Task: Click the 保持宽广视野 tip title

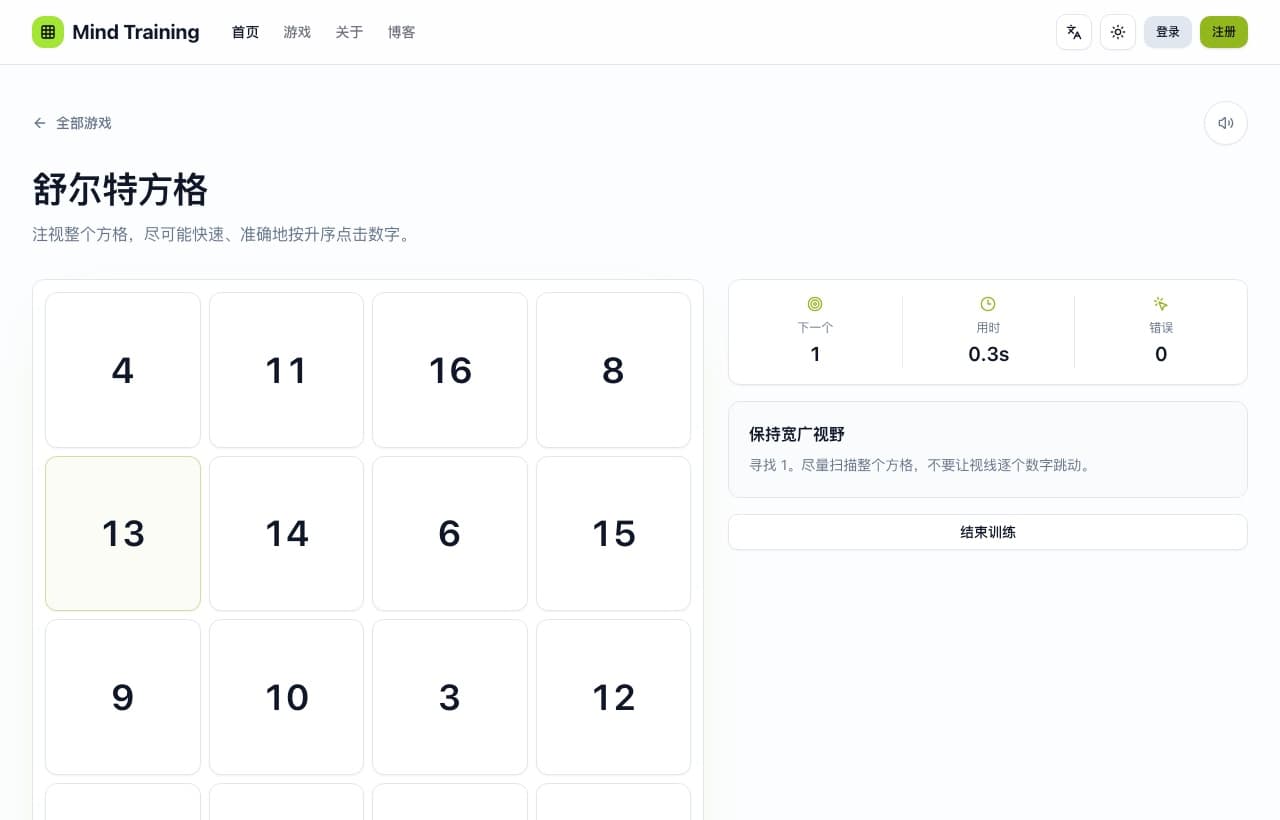Action: click(797, 434)
